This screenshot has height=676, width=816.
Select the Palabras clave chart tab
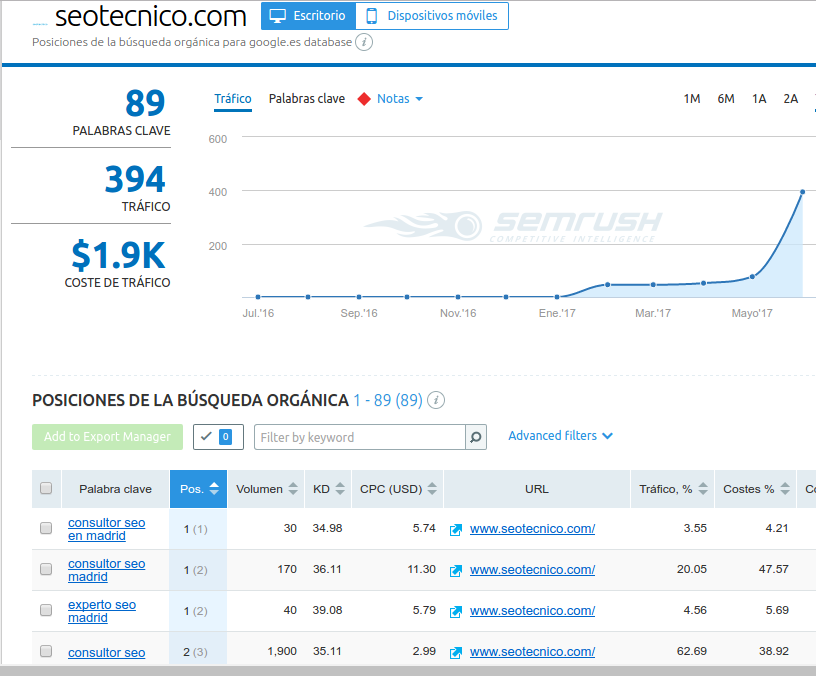(307, 99)
